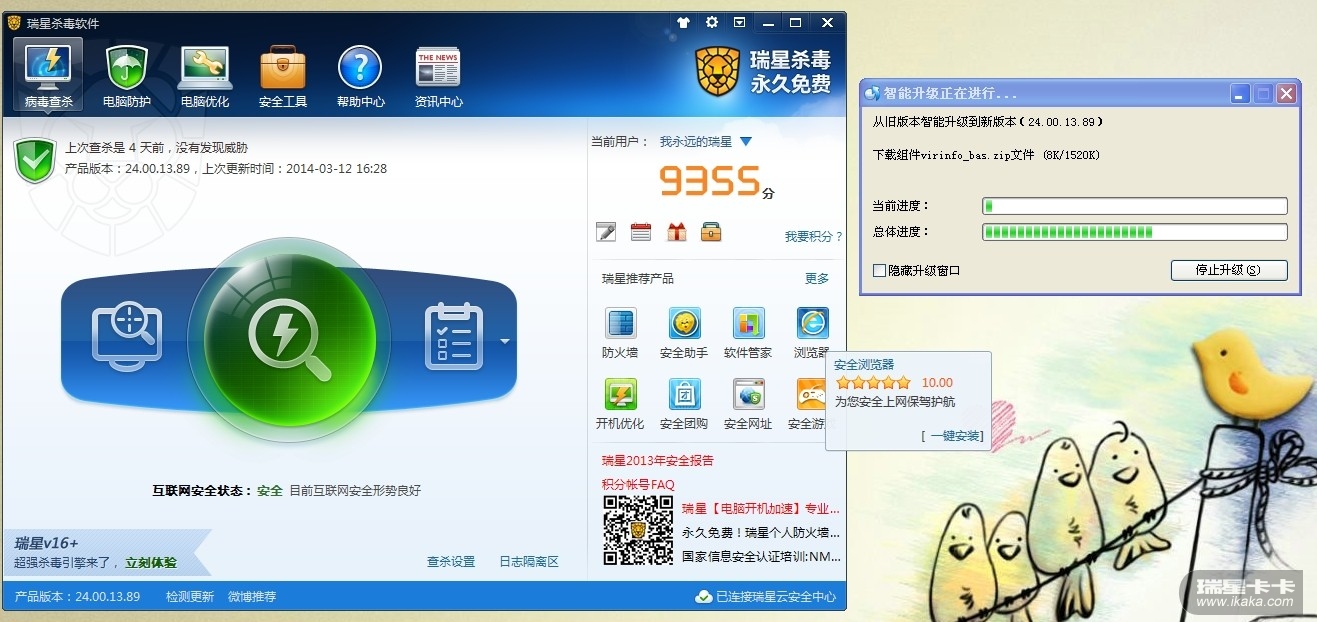The height and width of the screenshot is (622, 1317).
Task: Start full scan with monitor crosshair icon
Action: (x=127, y=335)
